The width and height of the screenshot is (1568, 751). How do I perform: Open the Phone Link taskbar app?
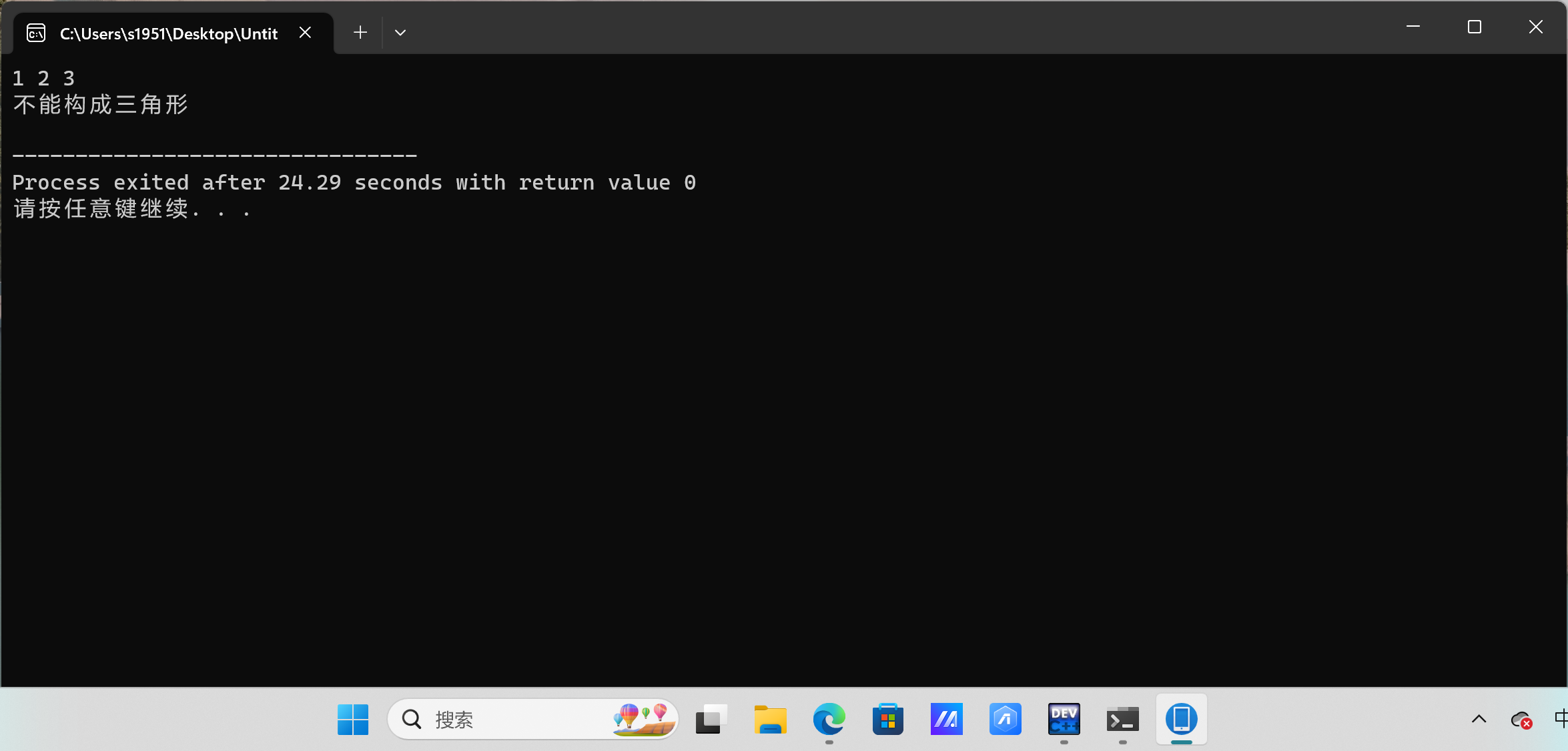click(x=1181, y=719)
